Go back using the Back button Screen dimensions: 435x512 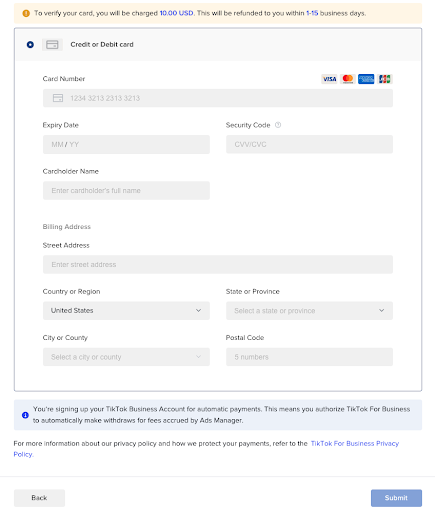(x=39, y=498)
